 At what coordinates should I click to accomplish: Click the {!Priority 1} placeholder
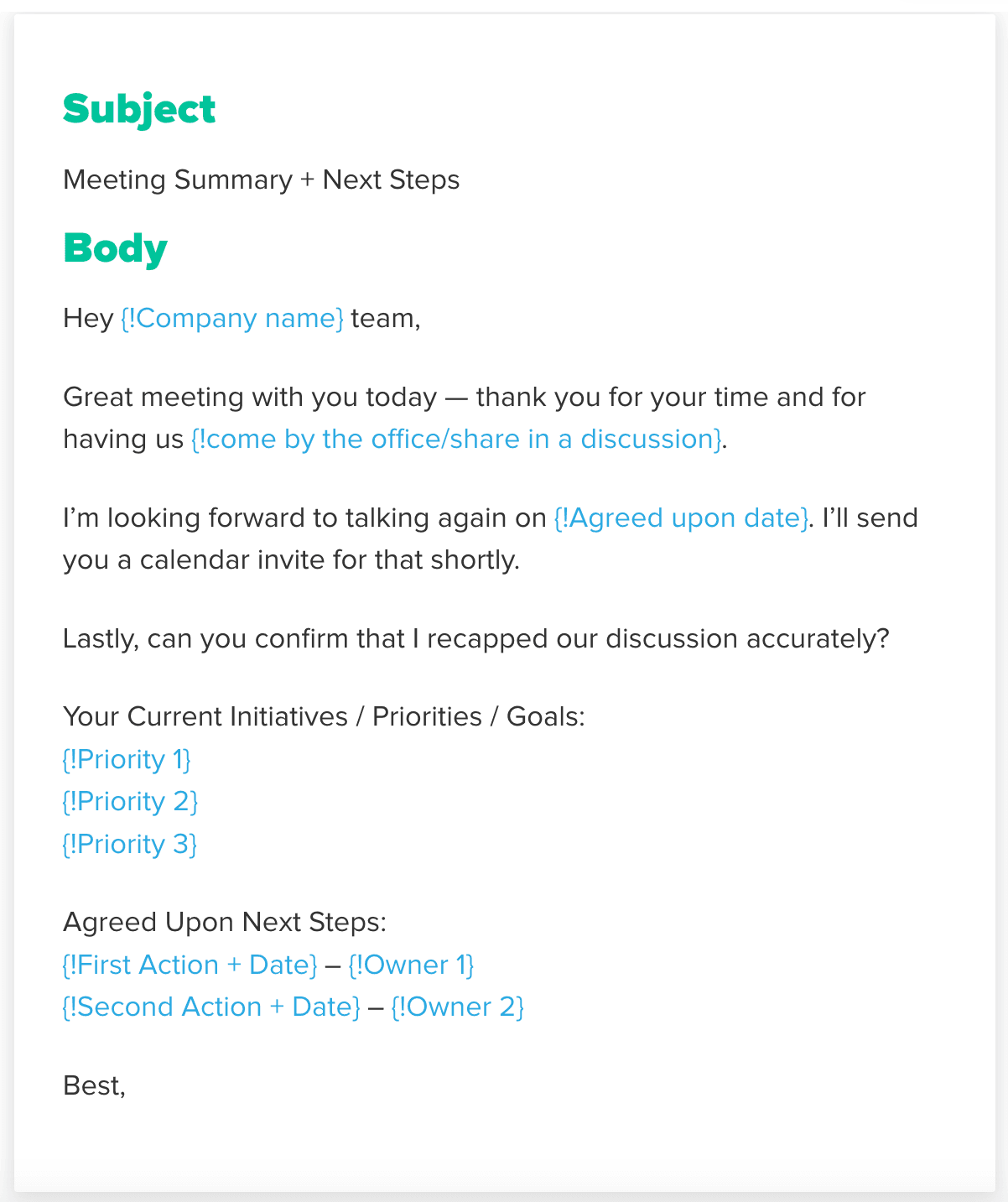(127, 759)
